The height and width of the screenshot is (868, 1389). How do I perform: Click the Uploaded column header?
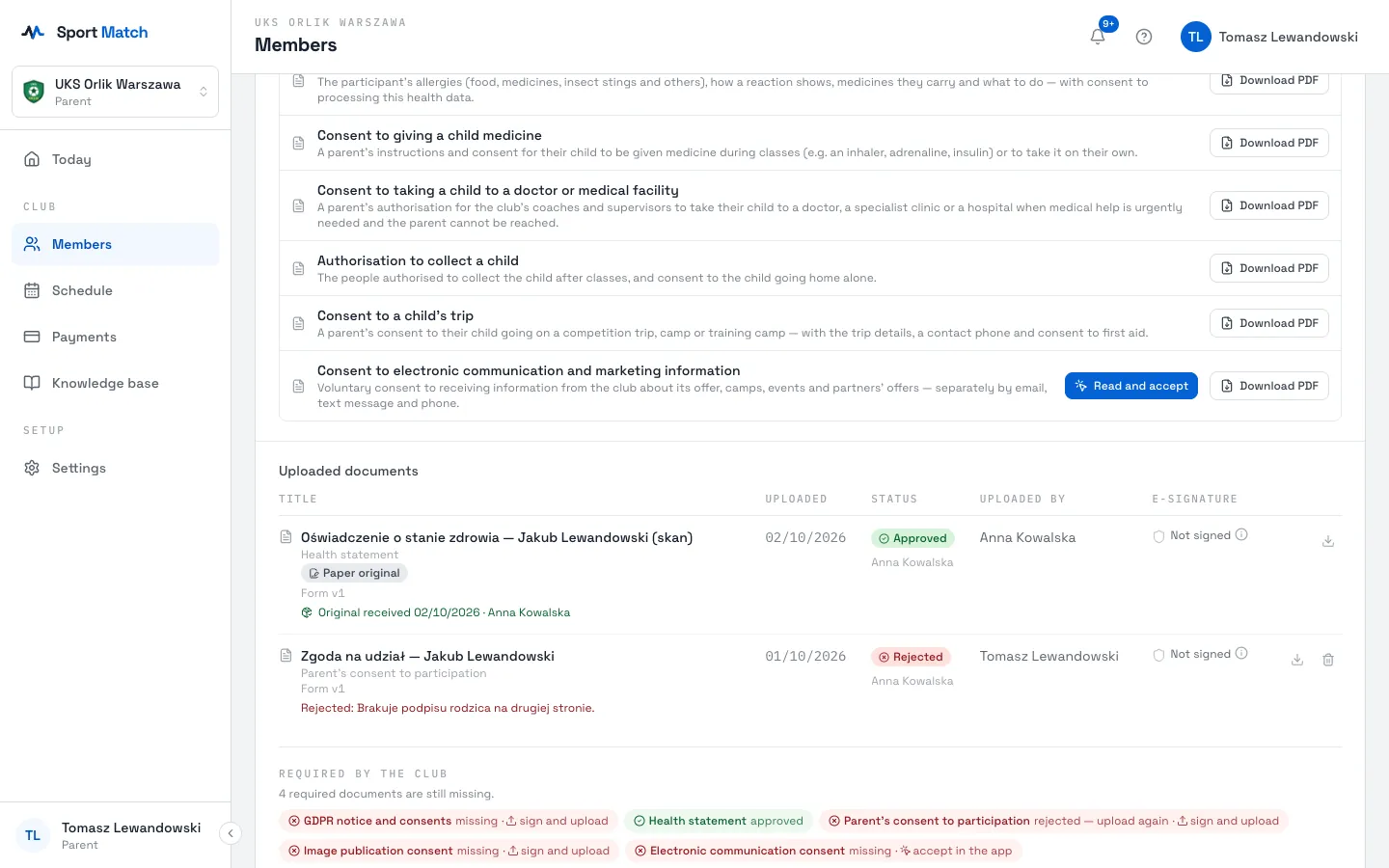(796, 499)
